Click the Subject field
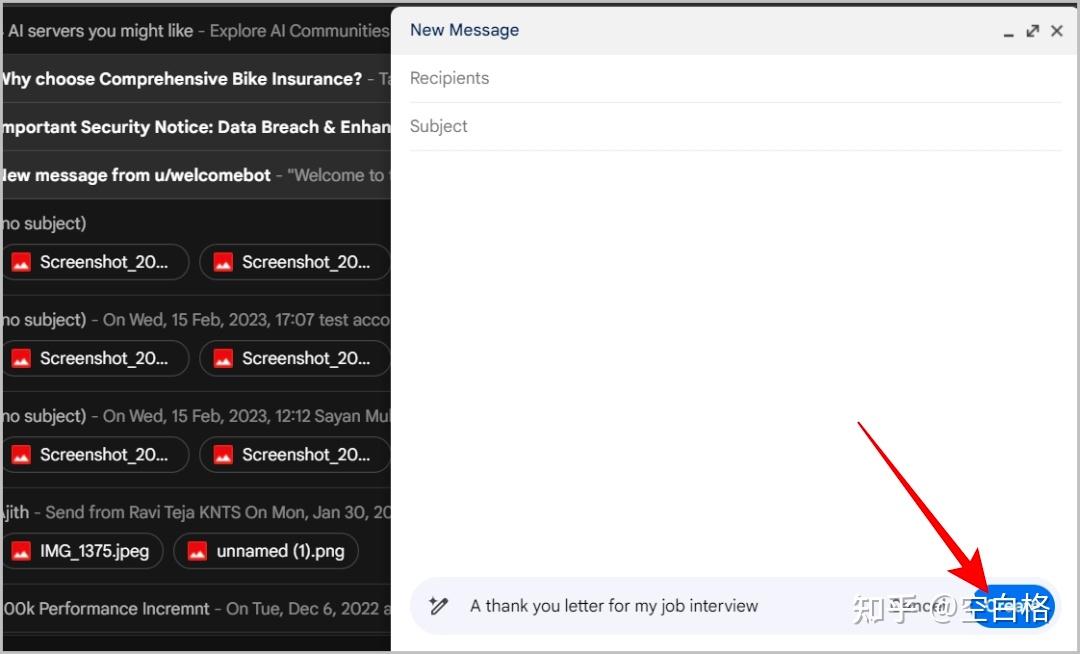 point(735,127)
